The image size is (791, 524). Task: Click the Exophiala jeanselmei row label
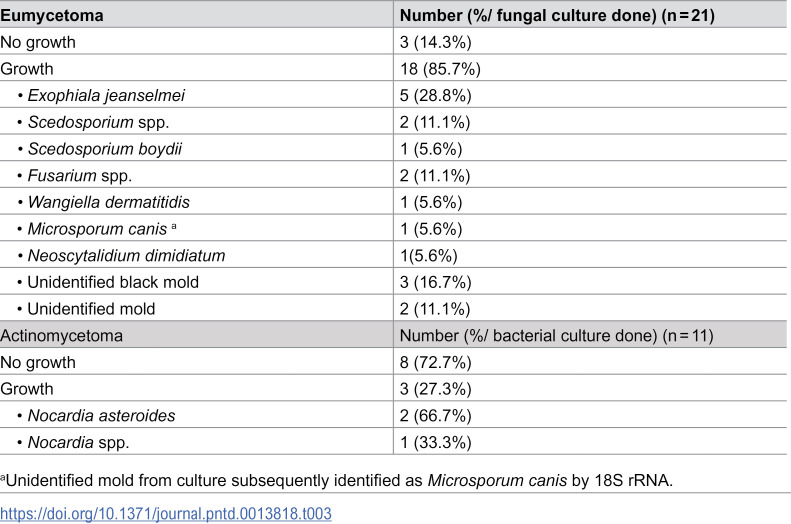106,95
